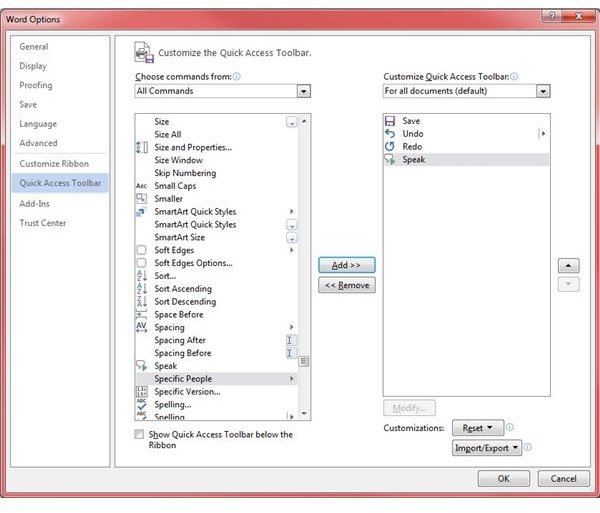Expand the Soft Edges submenu arrow
600x513 pixels.
coord(292,250)
